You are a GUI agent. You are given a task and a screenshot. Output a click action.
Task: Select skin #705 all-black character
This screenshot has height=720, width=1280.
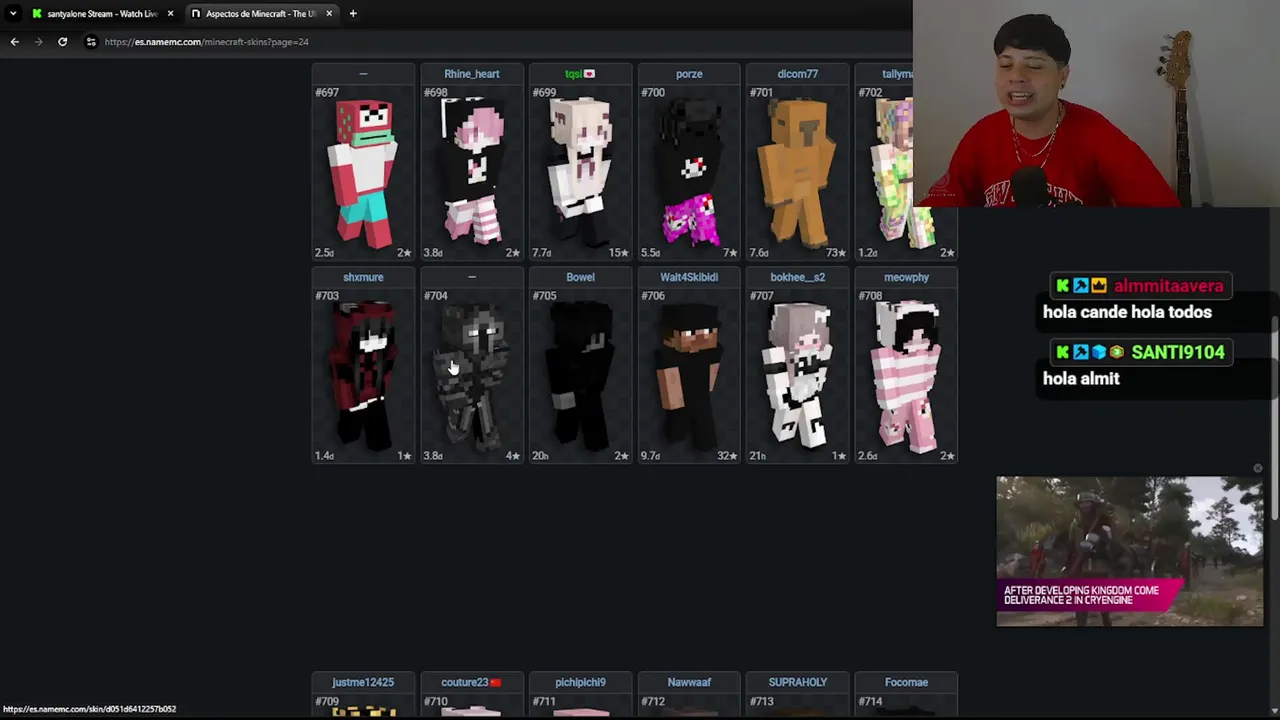(x=580, y=375)
